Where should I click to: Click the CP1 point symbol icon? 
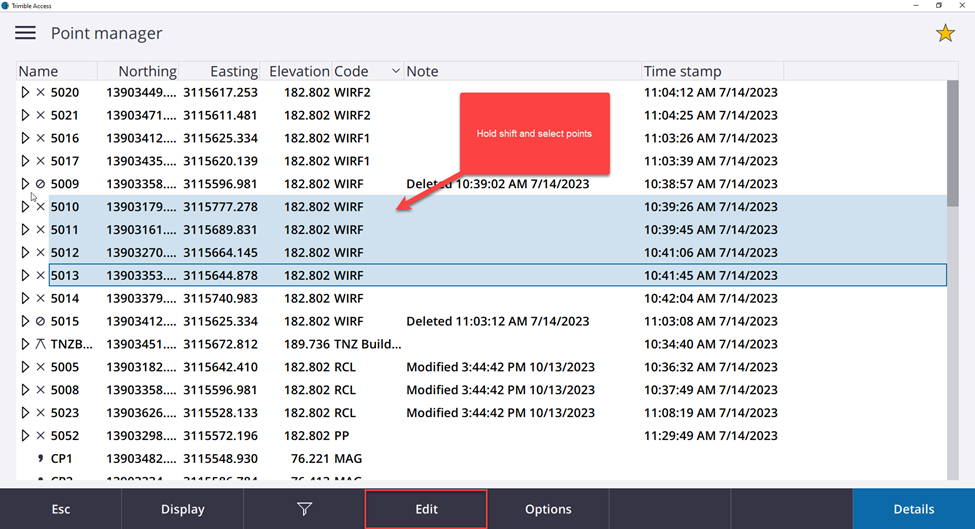tap(40, 458)
